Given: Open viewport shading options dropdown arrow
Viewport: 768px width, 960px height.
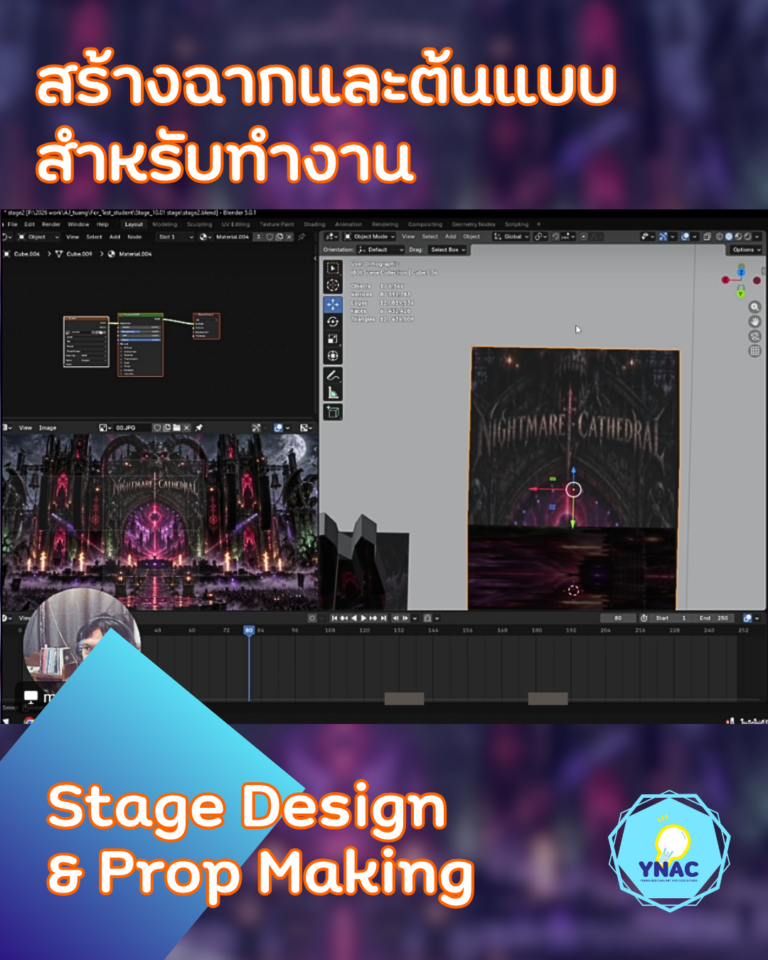Looking at the screenshot, I should (757, 236).
